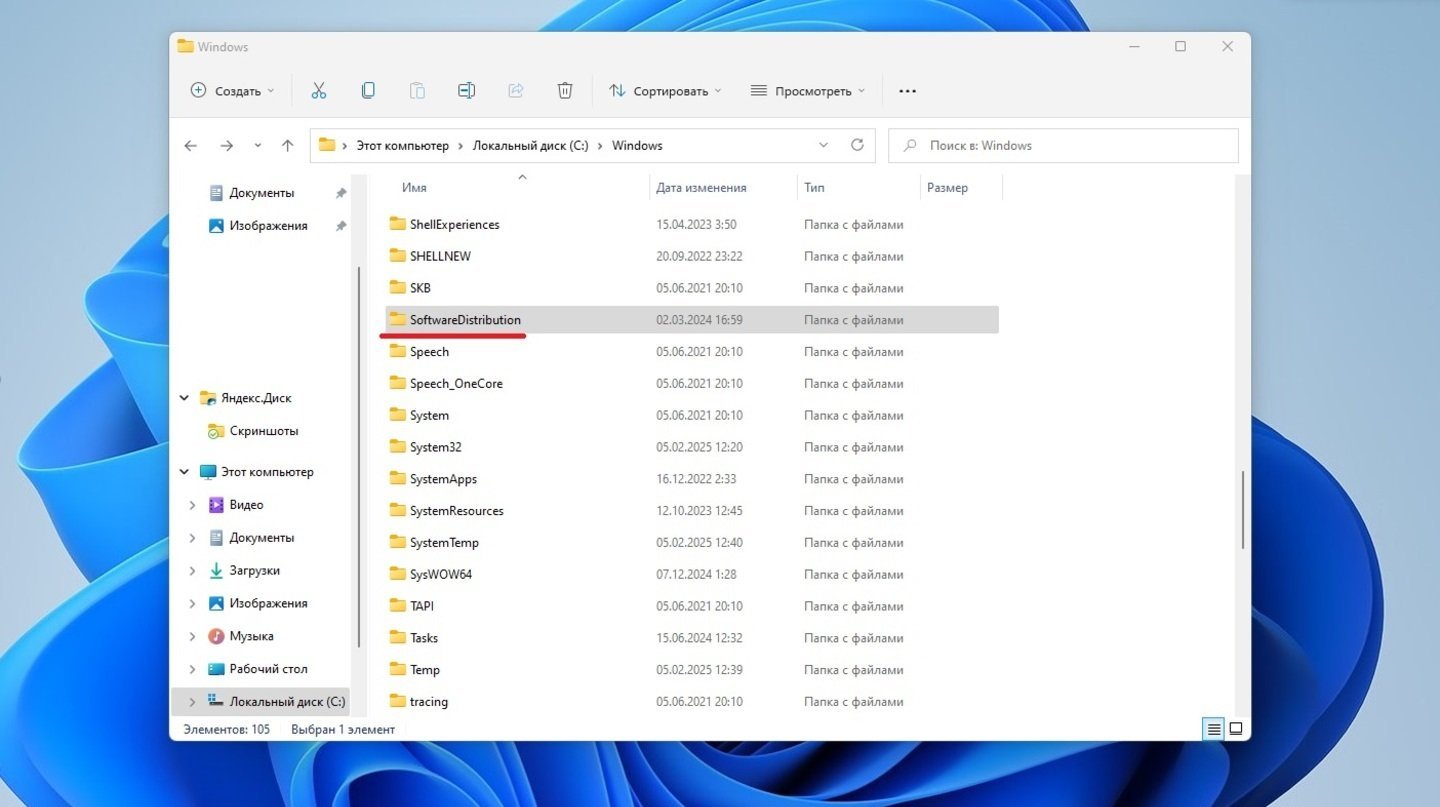Click the Музыка icon in sidebar
1440x807 pixels.
[216, 636]
